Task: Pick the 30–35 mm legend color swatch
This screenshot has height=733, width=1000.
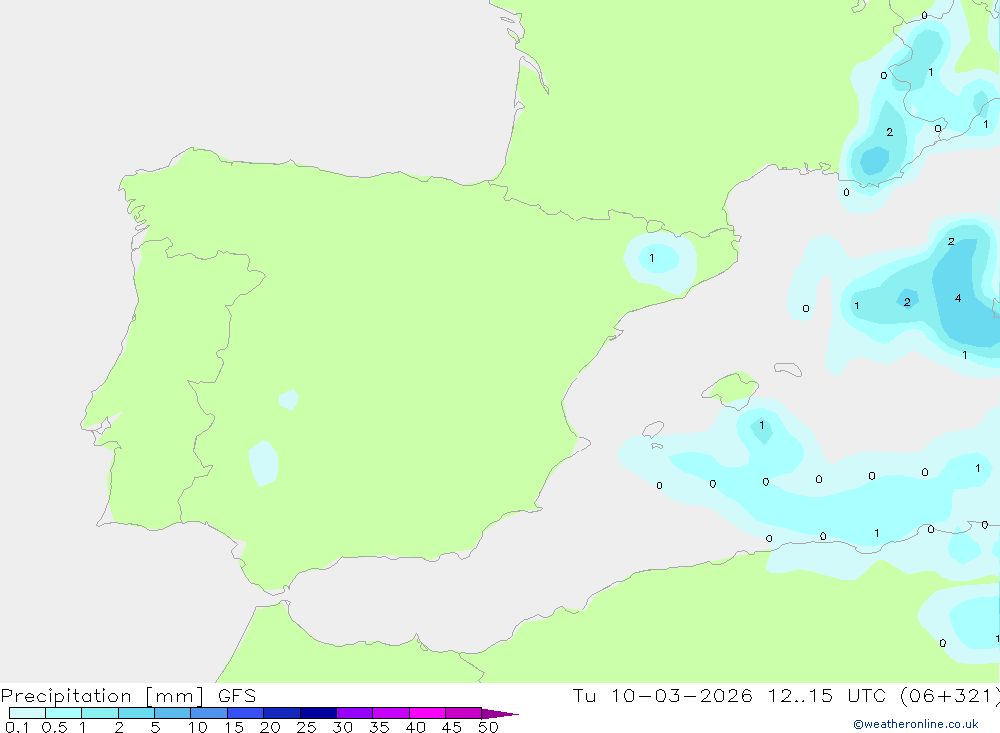Action: [x=355, y=713]
